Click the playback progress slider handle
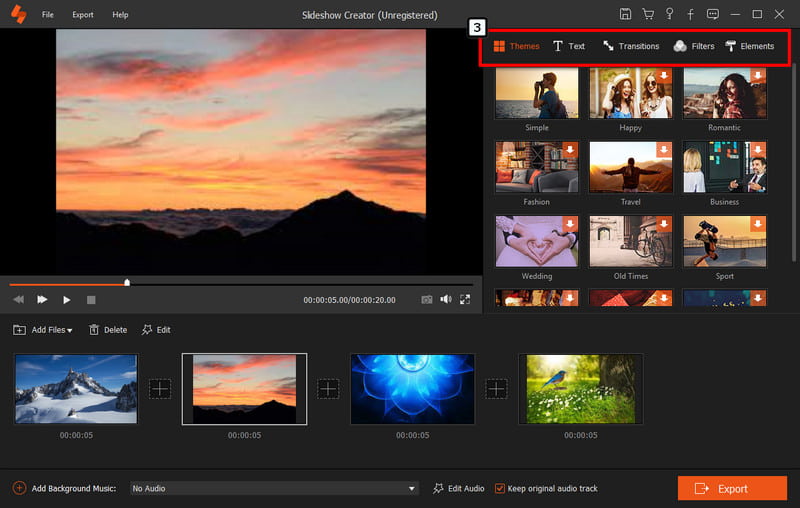The height and width of the screenshot is (508, 800). (x=127, y=283)
